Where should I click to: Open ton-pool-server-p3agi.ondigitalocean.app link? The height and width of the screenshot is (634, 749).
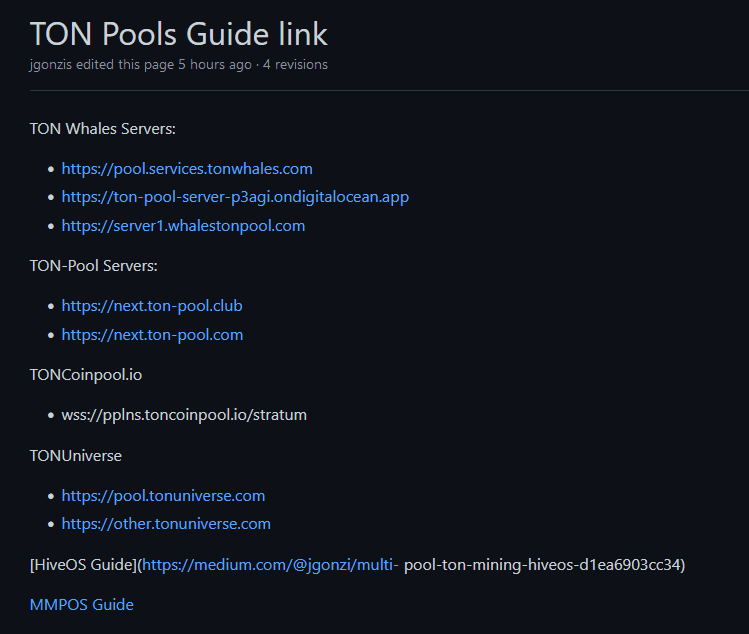(235, 197)
